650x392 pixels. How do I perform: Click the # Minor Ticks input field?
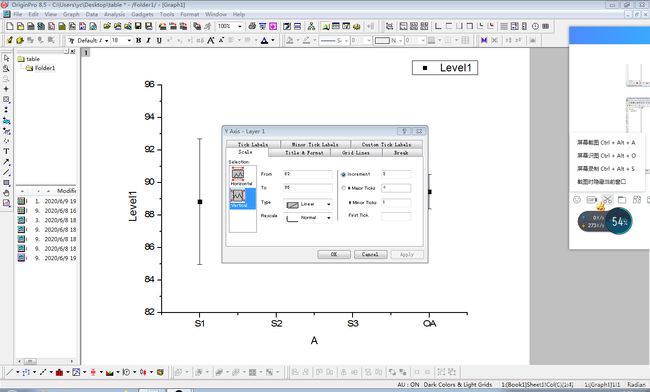[396, 203]
